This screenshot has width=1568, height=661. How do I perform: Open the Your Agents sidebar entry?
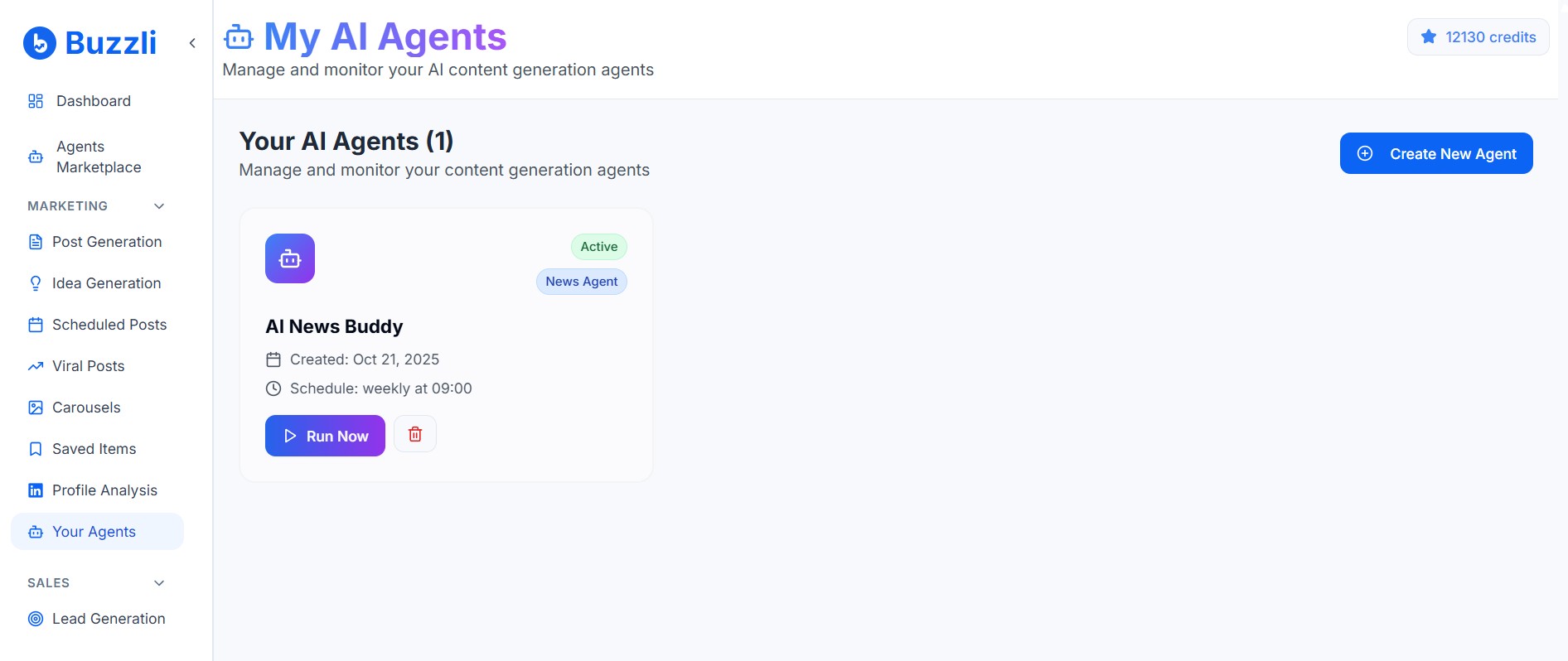click(x=94, y=531)
